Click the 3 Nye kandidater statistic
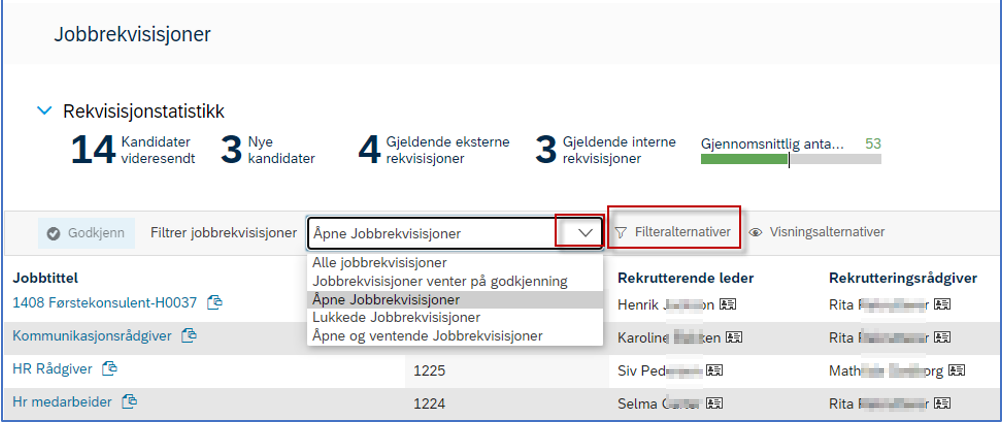 click(268, 150)
